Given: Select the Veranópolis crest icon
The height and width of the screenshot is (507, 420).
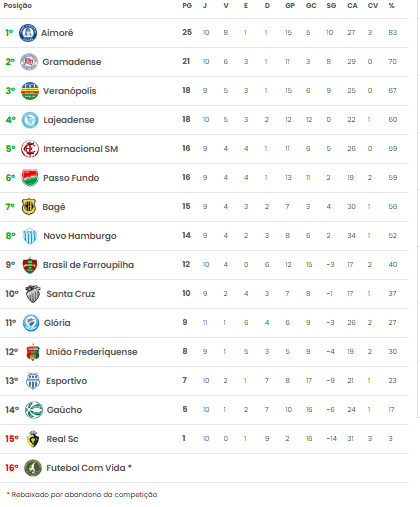Looking at the screenshot, I should point(30,91).
